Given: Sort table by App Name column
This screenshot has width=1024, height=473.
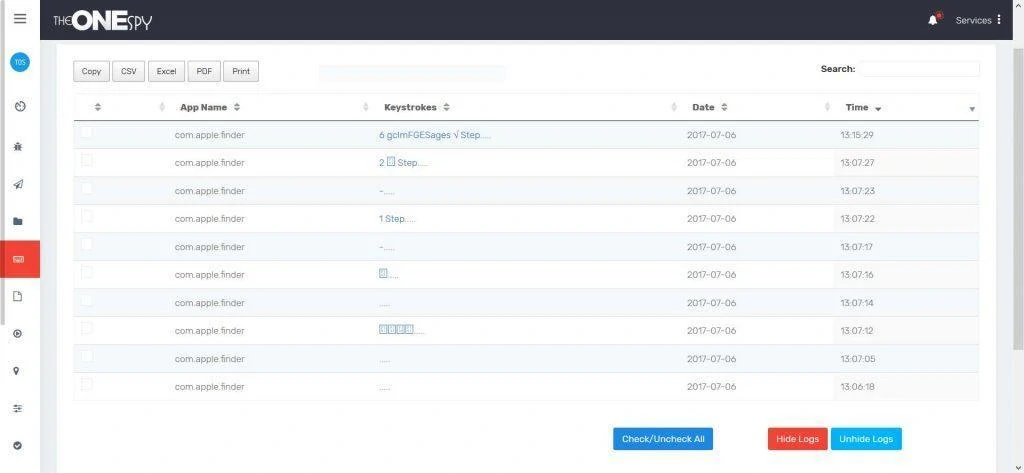Looking at the screenshot, I should tap(210, 107).
